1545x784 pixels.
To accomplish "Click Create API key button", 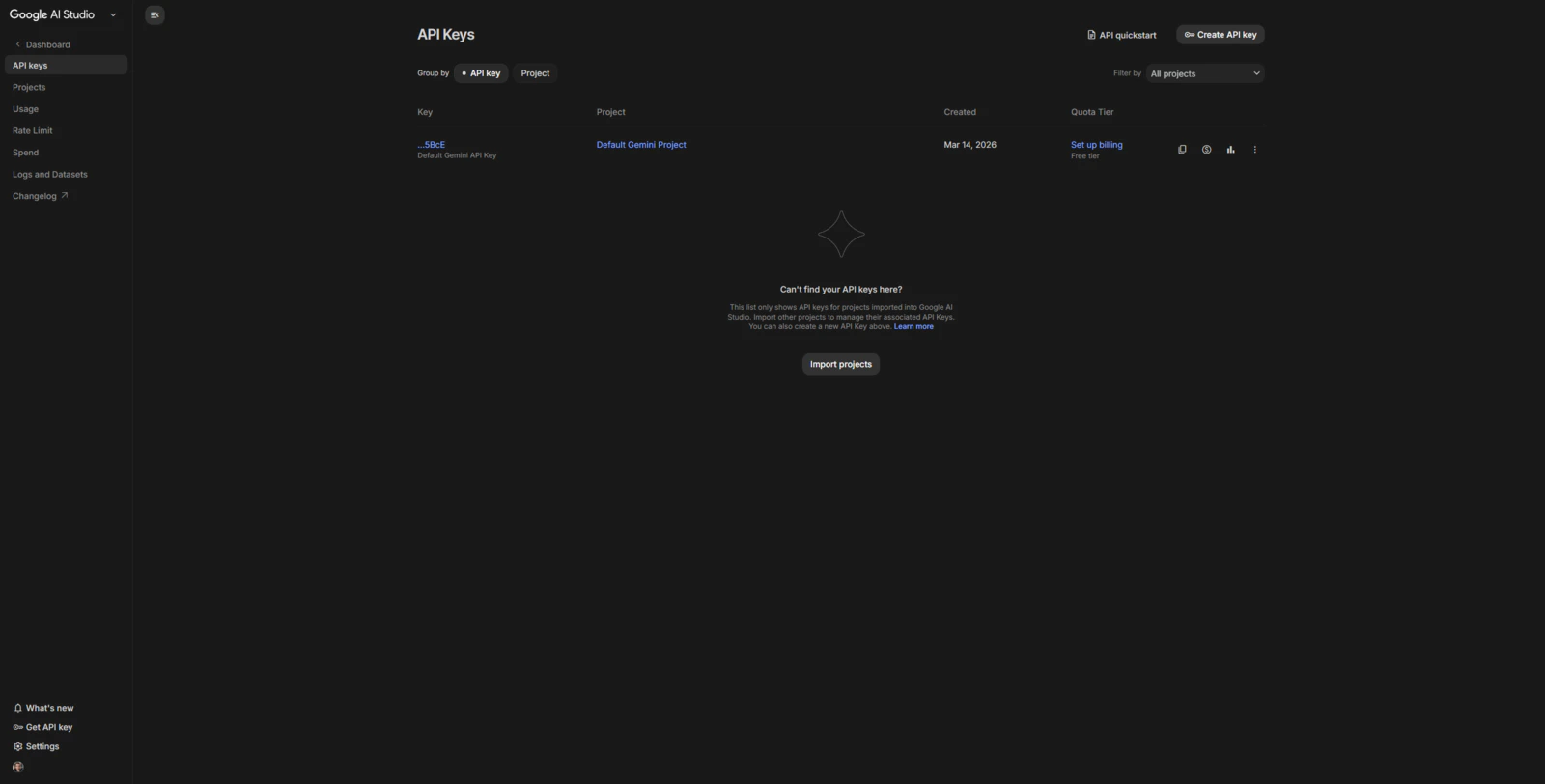I will (1221, 35).
